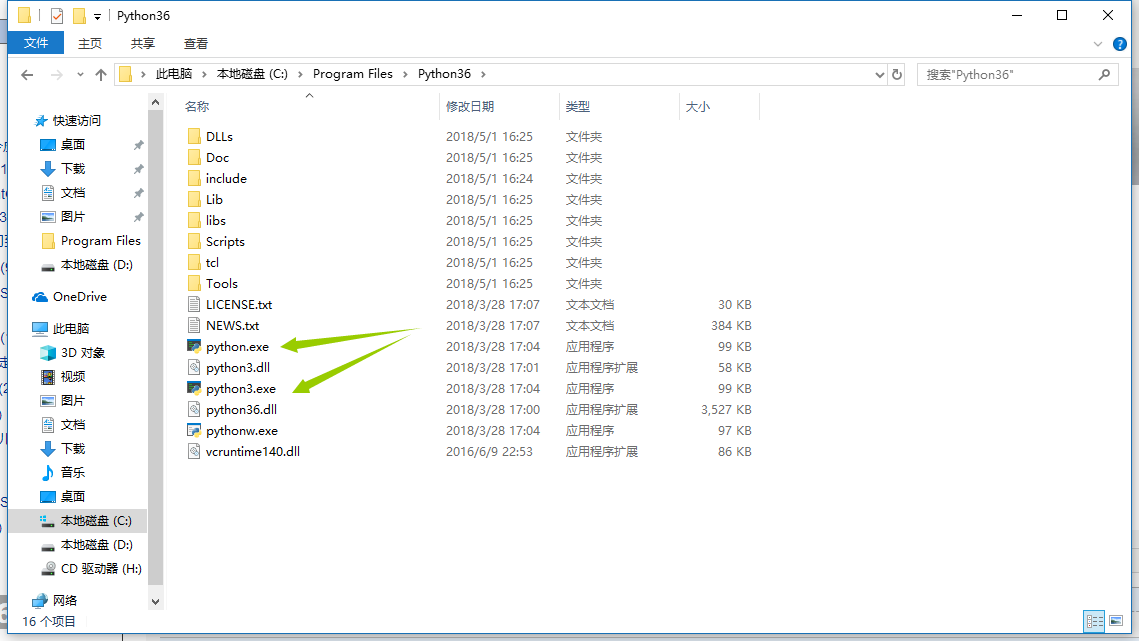The width and height of the screenshot is (1139, 641).
Task: Select the pythonw.exe file name
Action: coord(242,431)
